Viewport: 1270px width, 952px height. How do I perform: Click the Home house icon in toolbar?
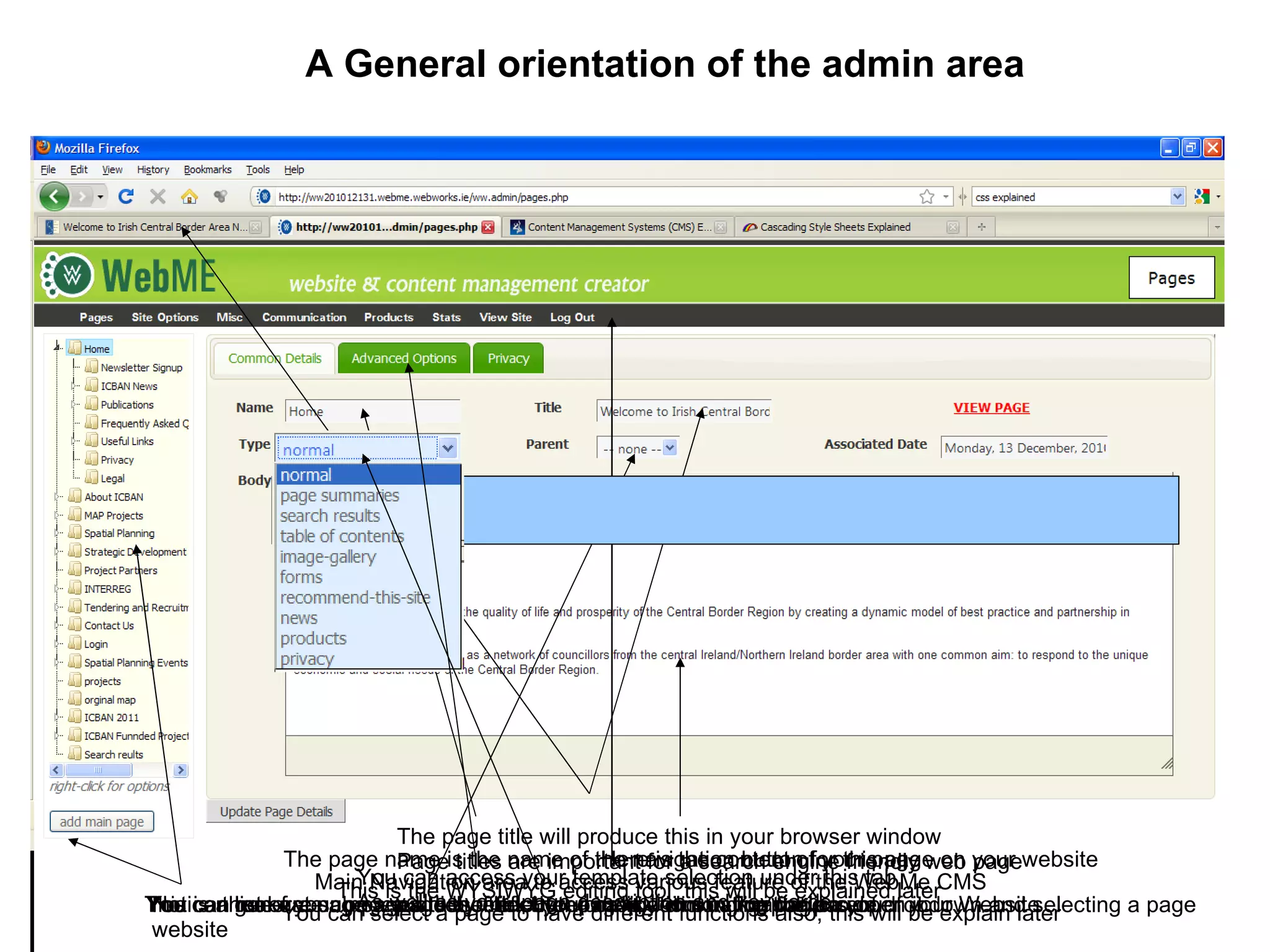[189, 197]
